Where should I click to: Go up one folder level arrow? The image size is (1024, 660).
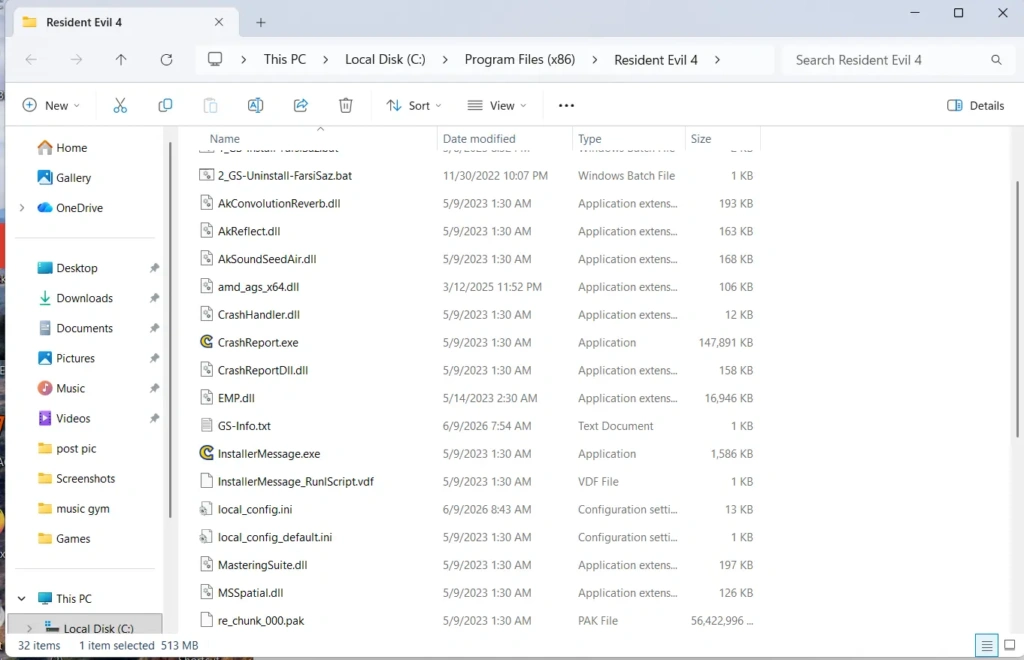[x=121, y=59]
